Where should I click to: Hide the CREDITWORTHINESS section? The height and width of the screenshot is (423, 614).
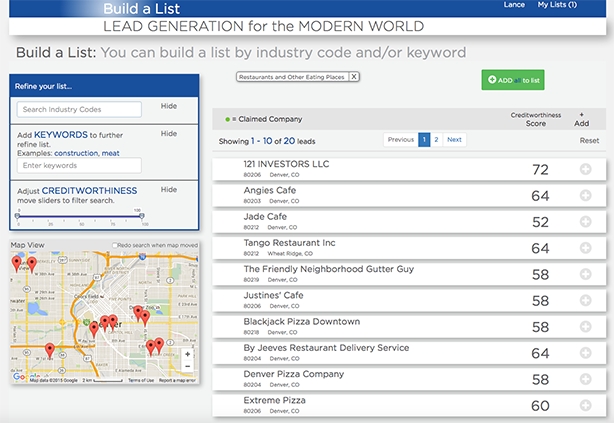point(169,190)
